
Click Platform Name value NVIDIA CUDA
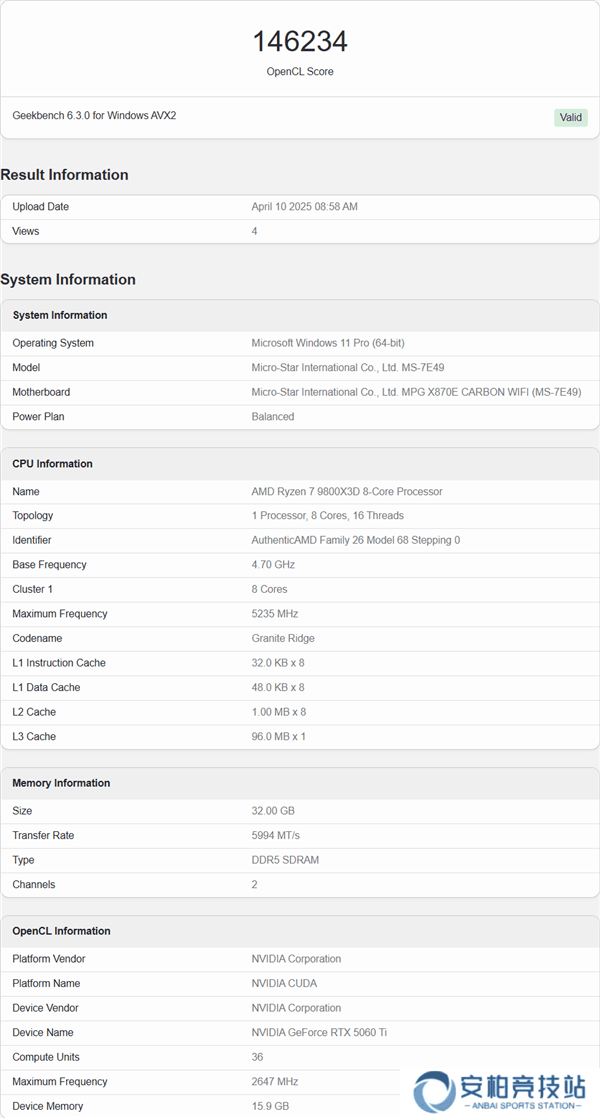tap(284, 983)
